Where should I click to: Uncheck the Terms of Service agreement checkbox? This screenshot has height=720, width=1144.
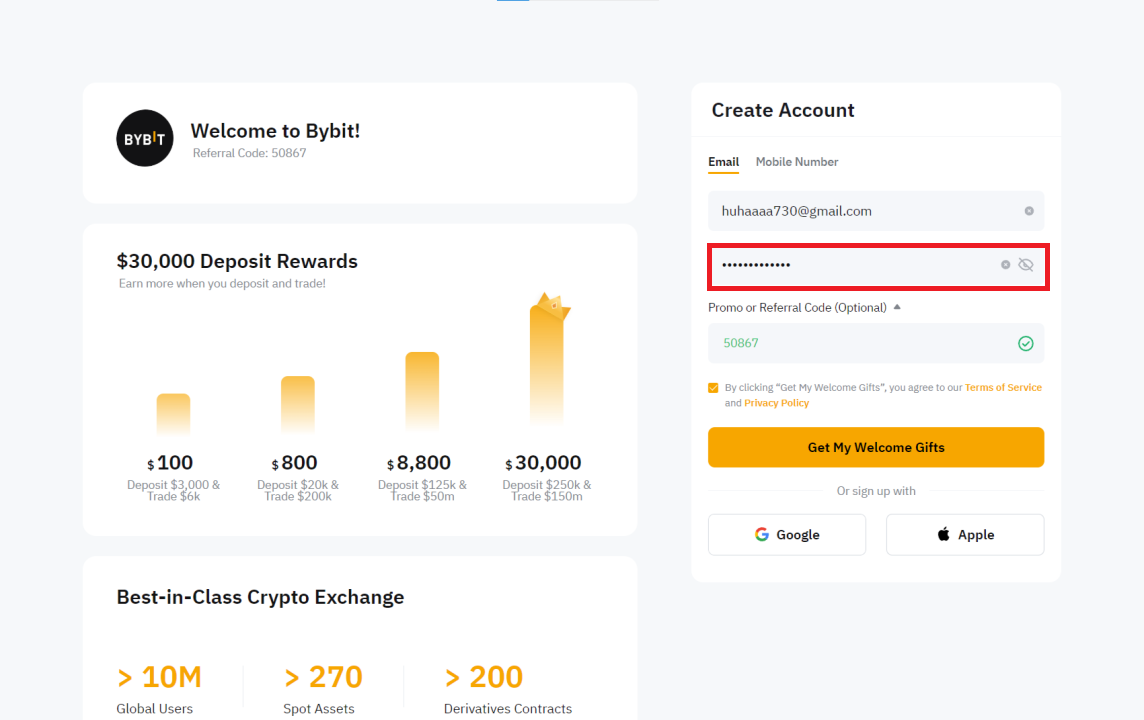click(x=714, y=388)
